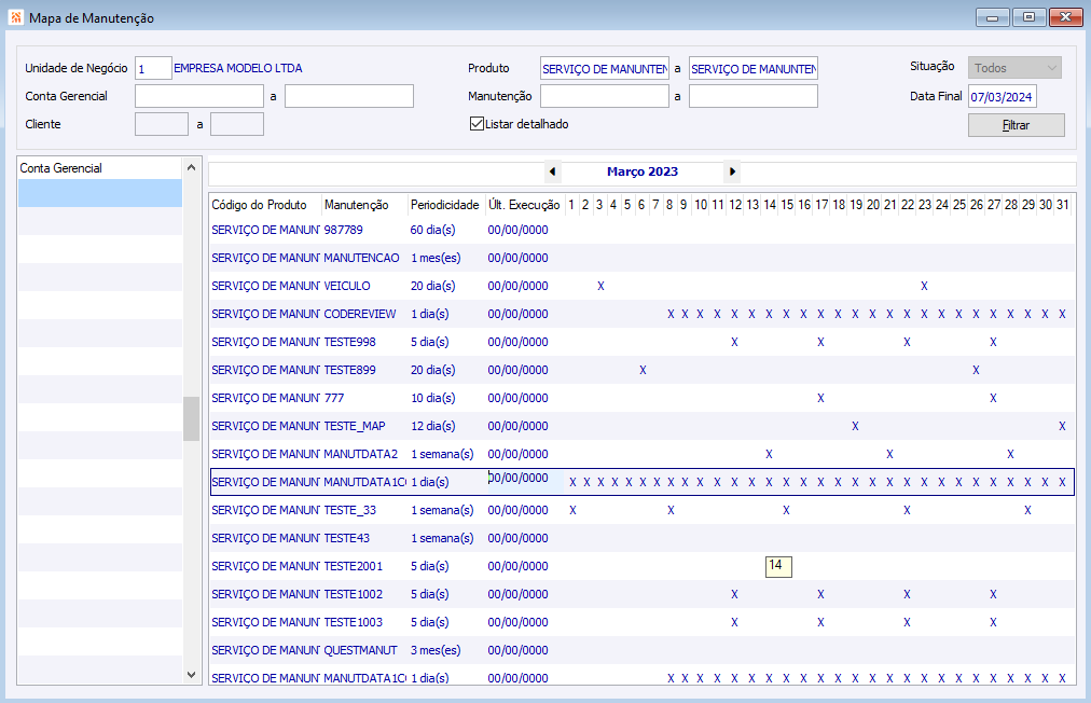Click the X on day 19 in TESTE_MAP row
The height and width of the screenshot is (703, 1091).
[855, 426]
